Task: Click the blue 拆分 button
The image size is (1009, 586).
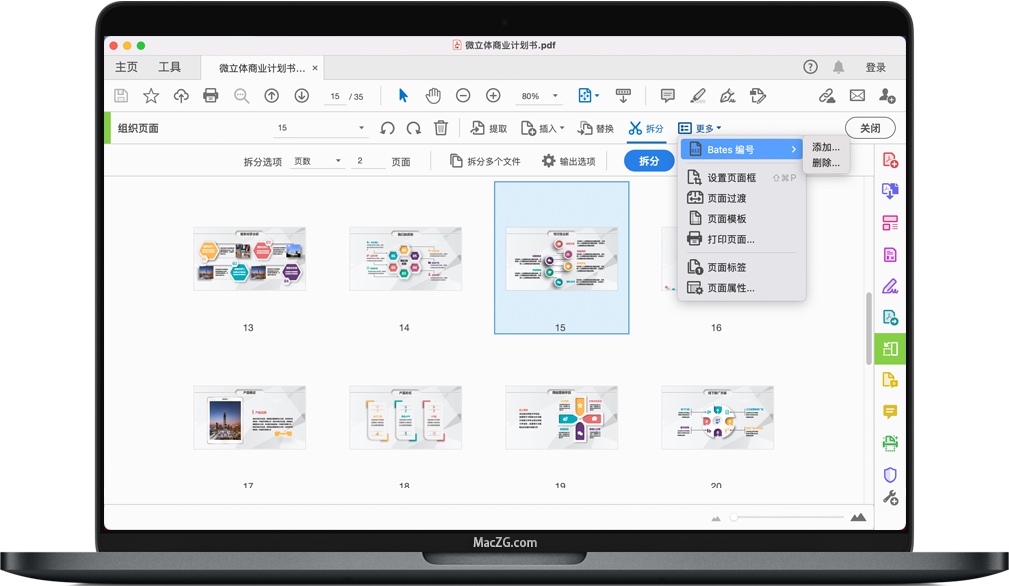Action: pyautogui.click(x=649, y=161)
